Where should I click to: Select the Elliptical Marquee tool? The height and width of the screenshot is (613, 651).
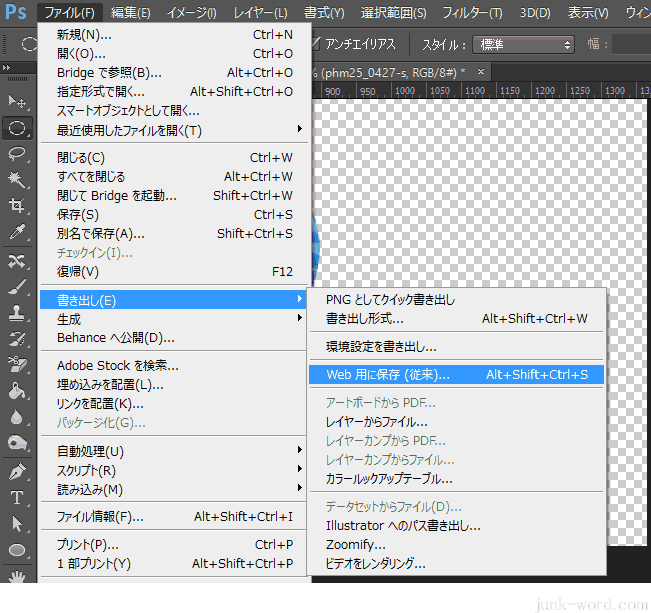(17, 128)
